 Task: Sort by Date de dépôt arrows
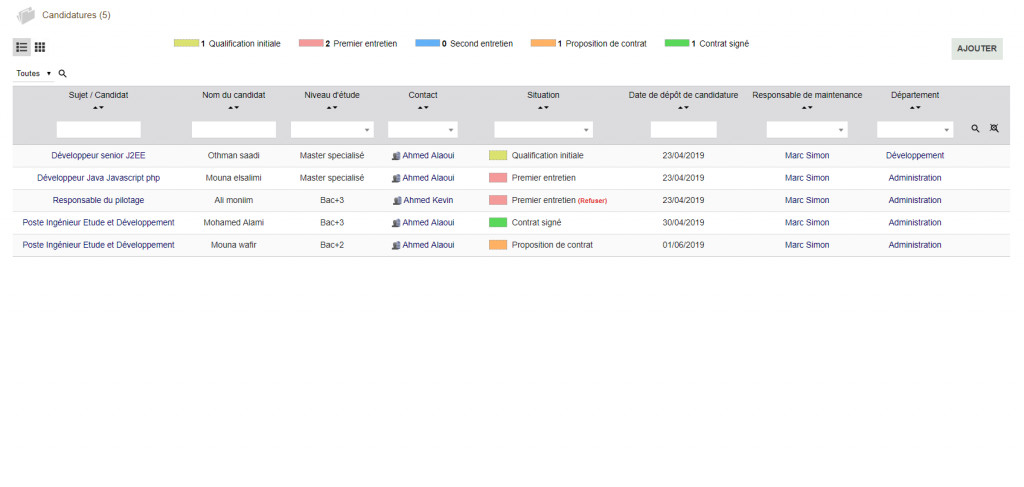(x=683, y=107)
